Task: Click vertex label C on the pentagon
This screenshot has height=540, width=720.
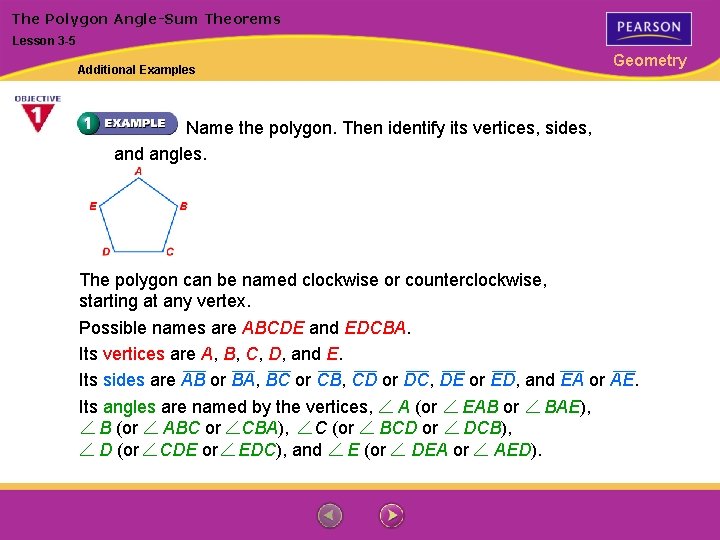Action: 170,252
